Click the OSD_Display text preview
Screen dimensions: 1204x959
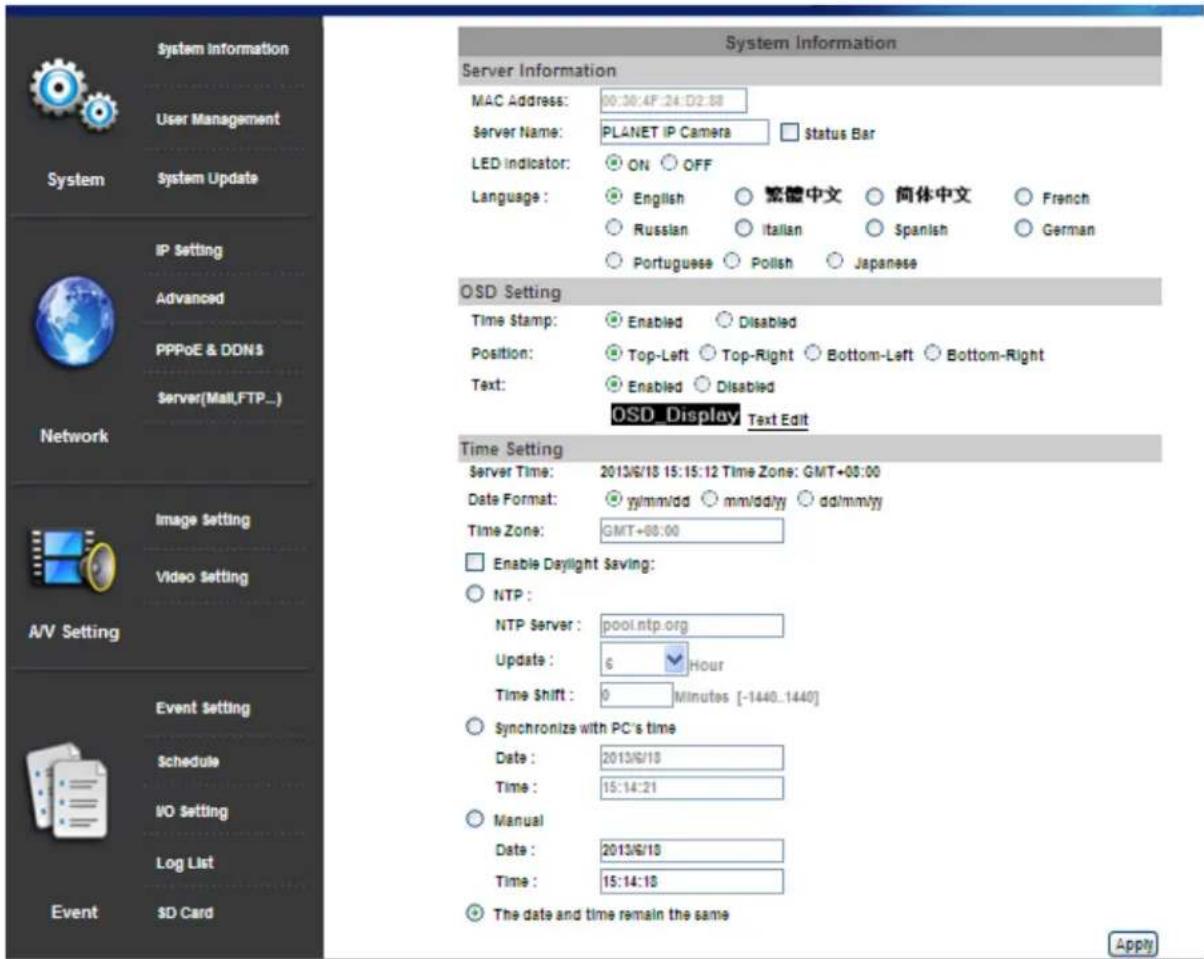[675, 416]
